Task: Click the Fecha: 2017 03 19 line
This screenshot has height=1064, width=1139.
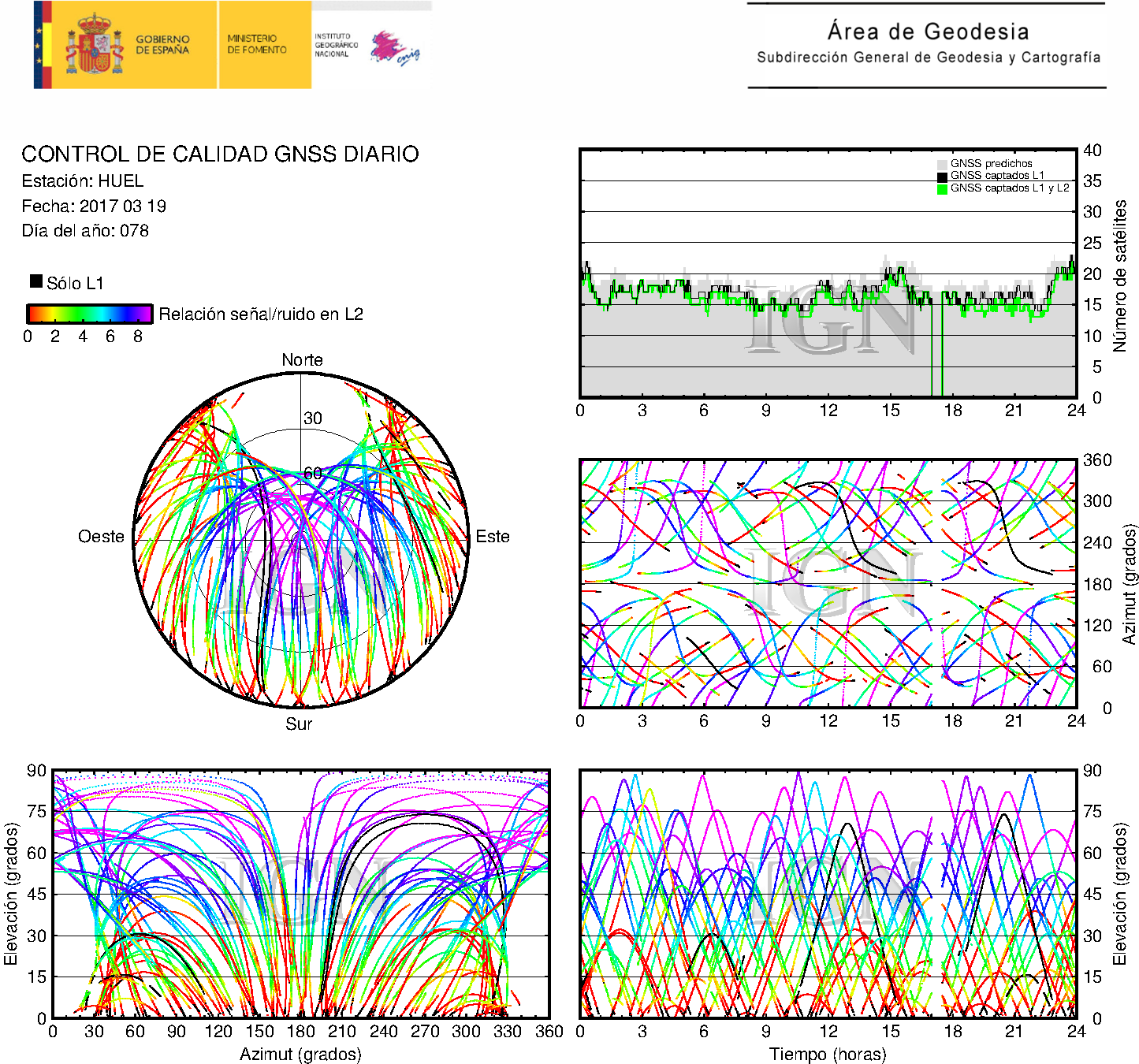Action: coord(94,206)
